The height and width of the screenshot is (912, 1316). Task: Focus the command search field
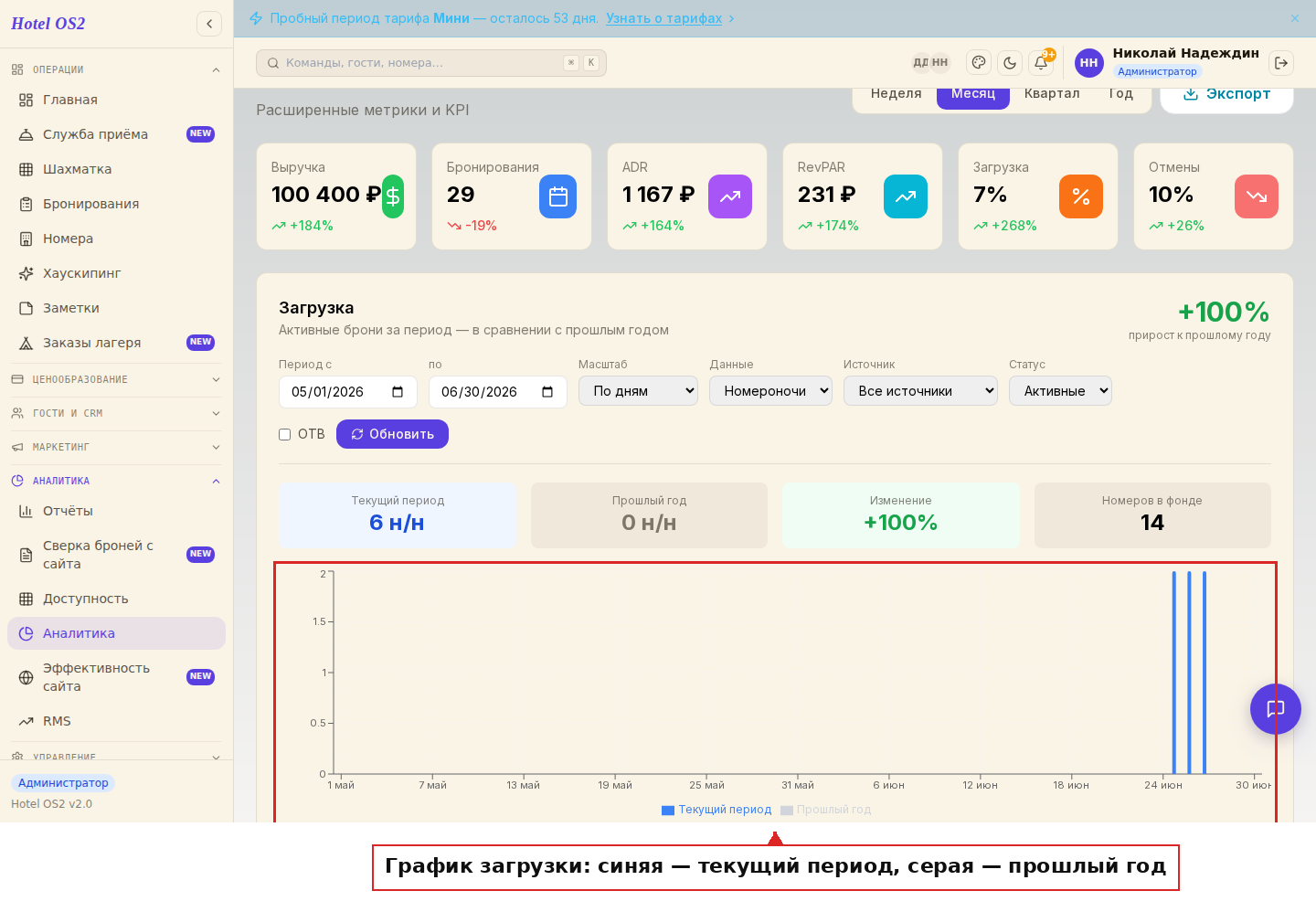tap(431, 63)
